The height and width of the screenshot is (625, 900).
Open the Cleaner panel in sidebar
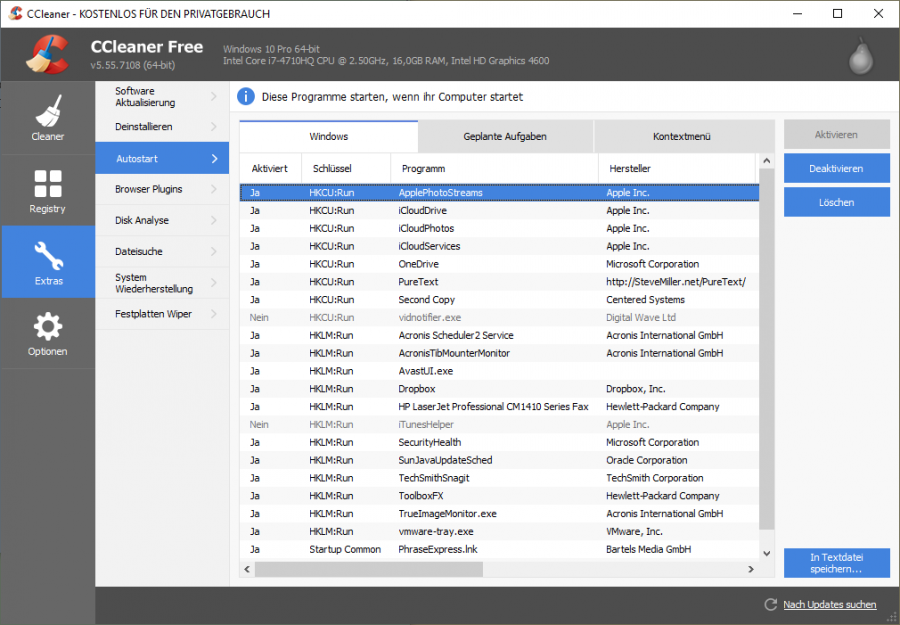click(47, 117)
